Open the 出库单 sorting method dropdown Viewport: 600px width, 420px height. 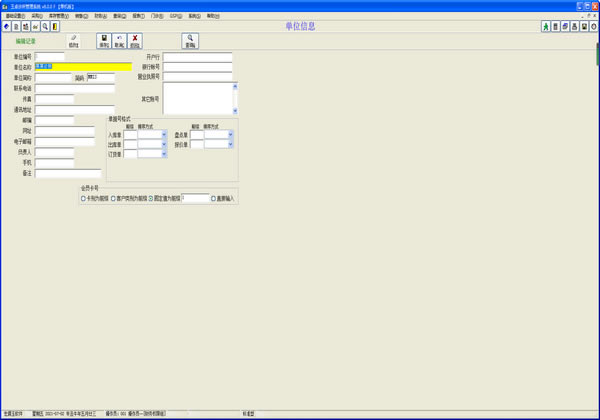point(162,144)
